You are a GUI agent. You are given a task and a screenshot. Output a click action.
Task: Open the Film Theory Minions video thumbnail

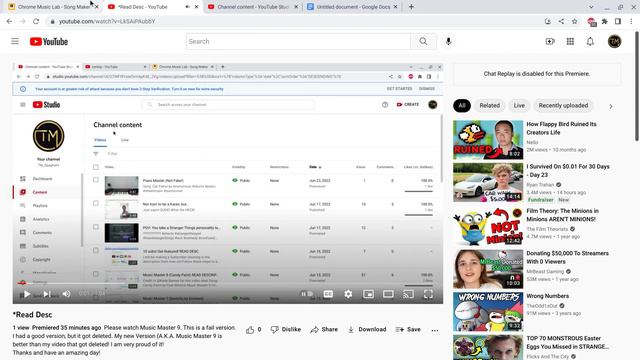pyautogui.click(x=488, y=227)
